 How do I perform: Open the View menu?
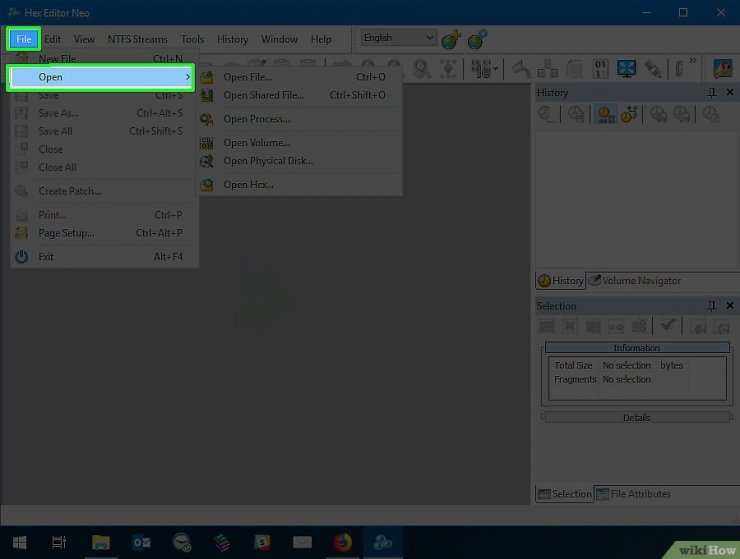tap(84, 39)
